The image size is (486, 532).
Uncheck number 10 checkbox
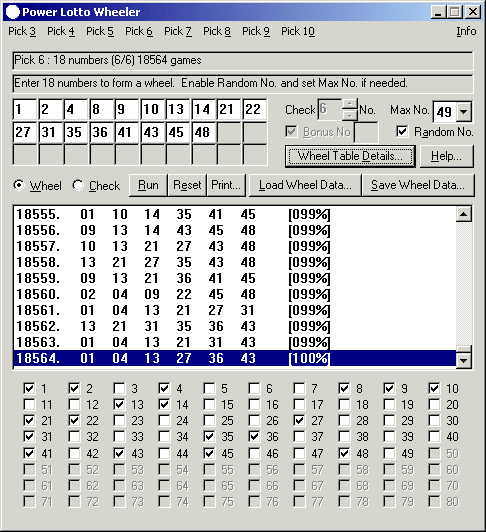[x=434, y=388]
